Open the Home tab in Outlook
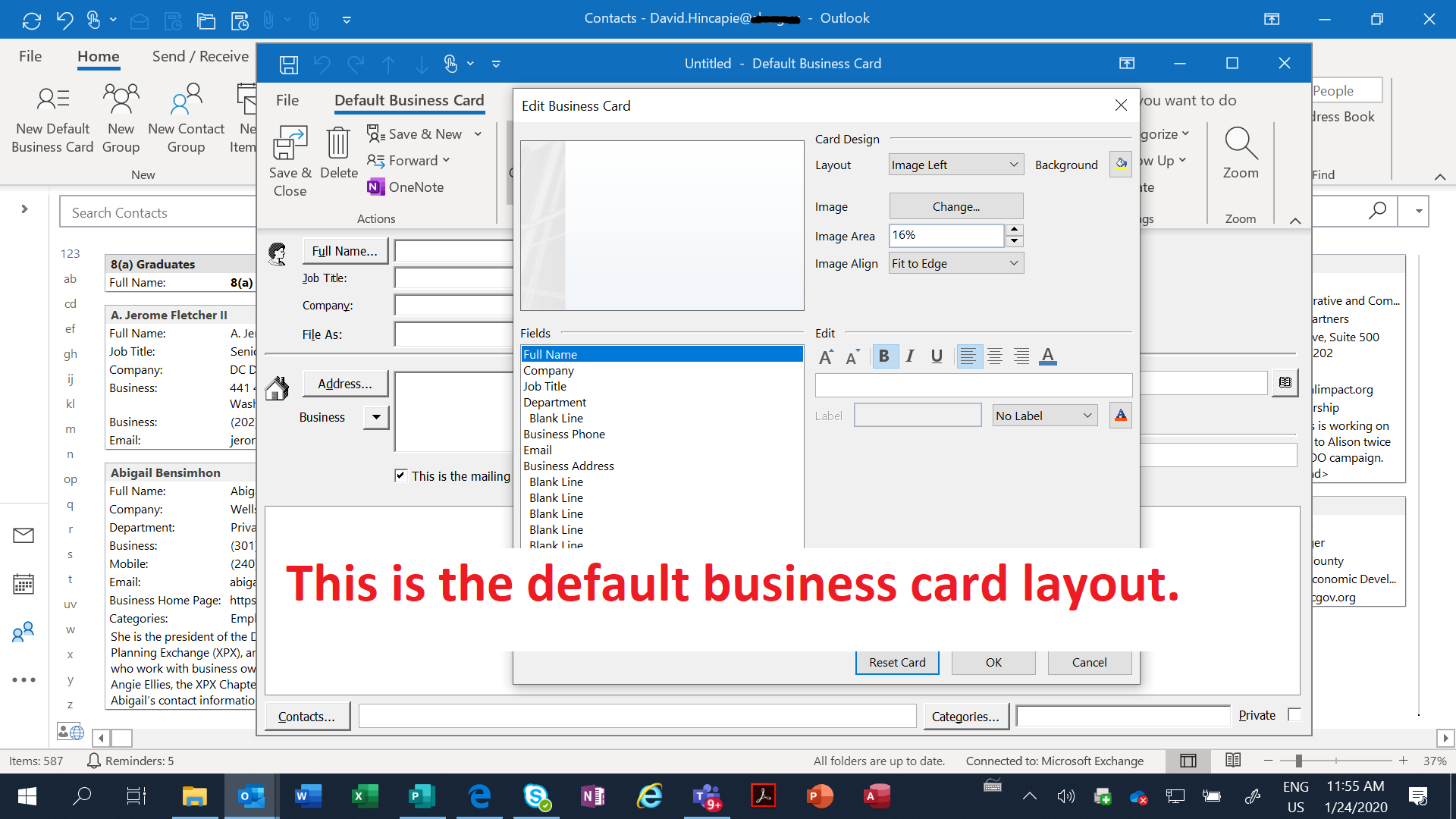Image resolution: width=1456 pixels, height=819 pixels. pos(99,56)
